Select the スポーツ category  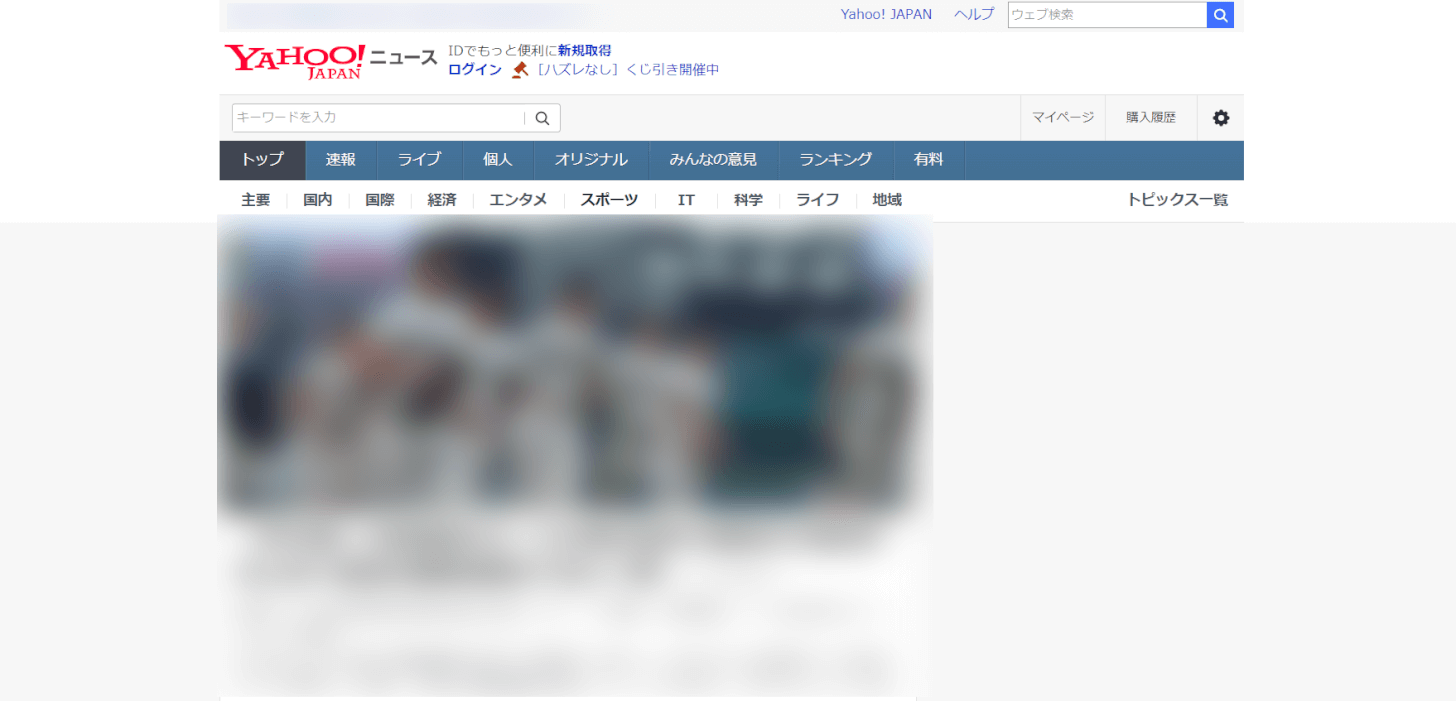609,200
